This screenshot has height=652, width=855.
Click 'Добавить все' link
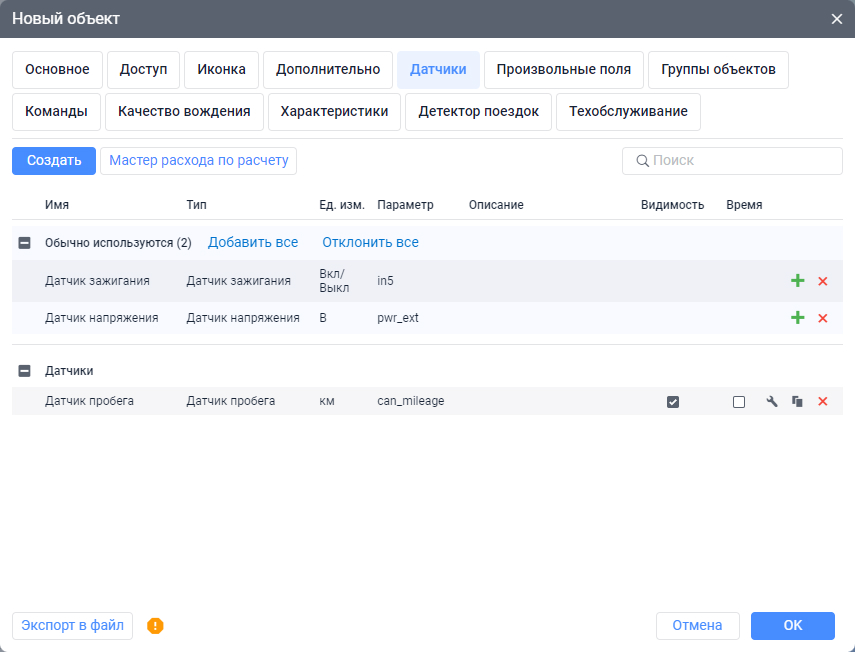click(x=253, y=243)
